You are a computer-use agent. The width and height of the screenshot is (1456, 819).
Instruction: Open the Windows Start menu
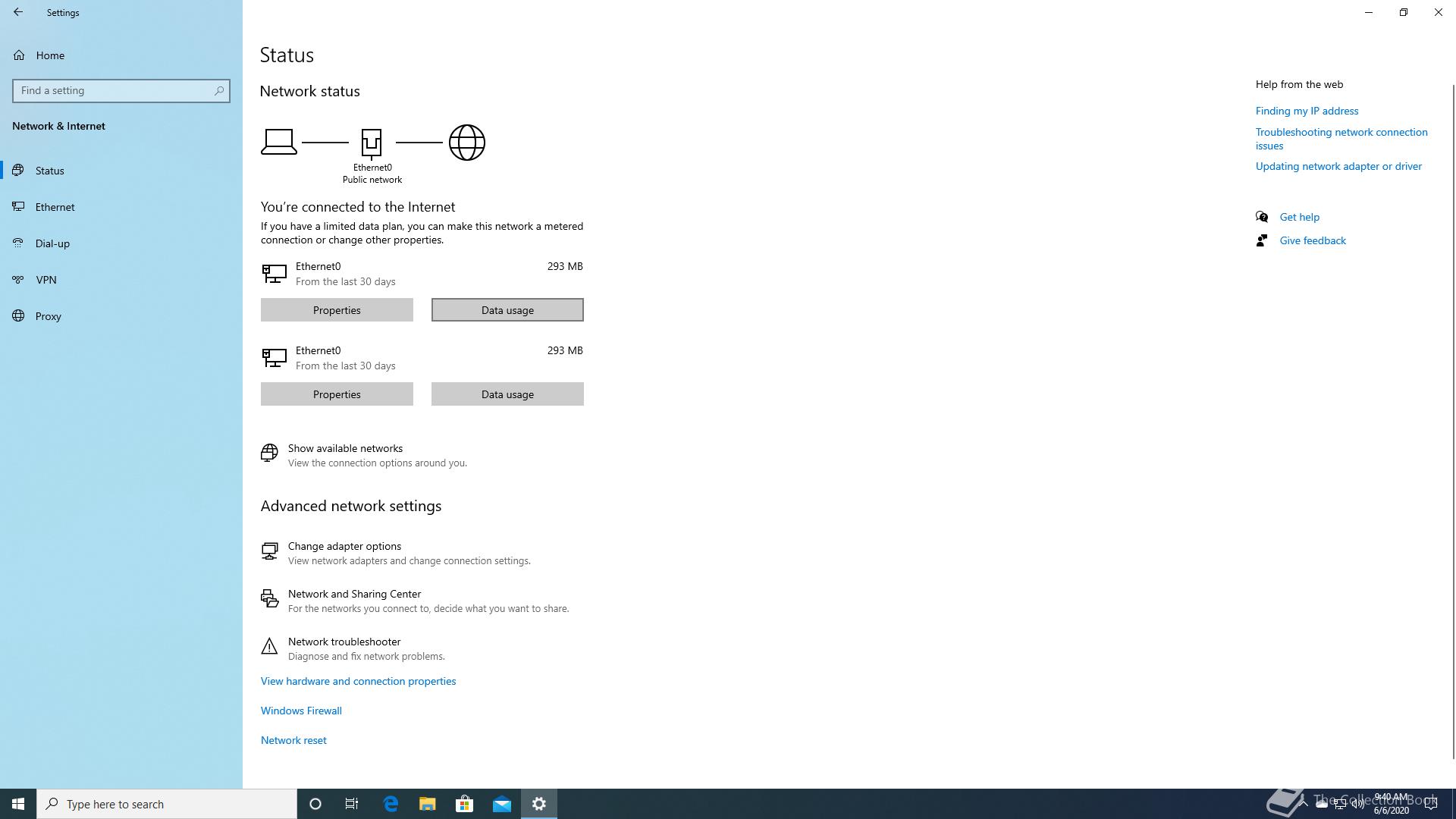(18, 804)
